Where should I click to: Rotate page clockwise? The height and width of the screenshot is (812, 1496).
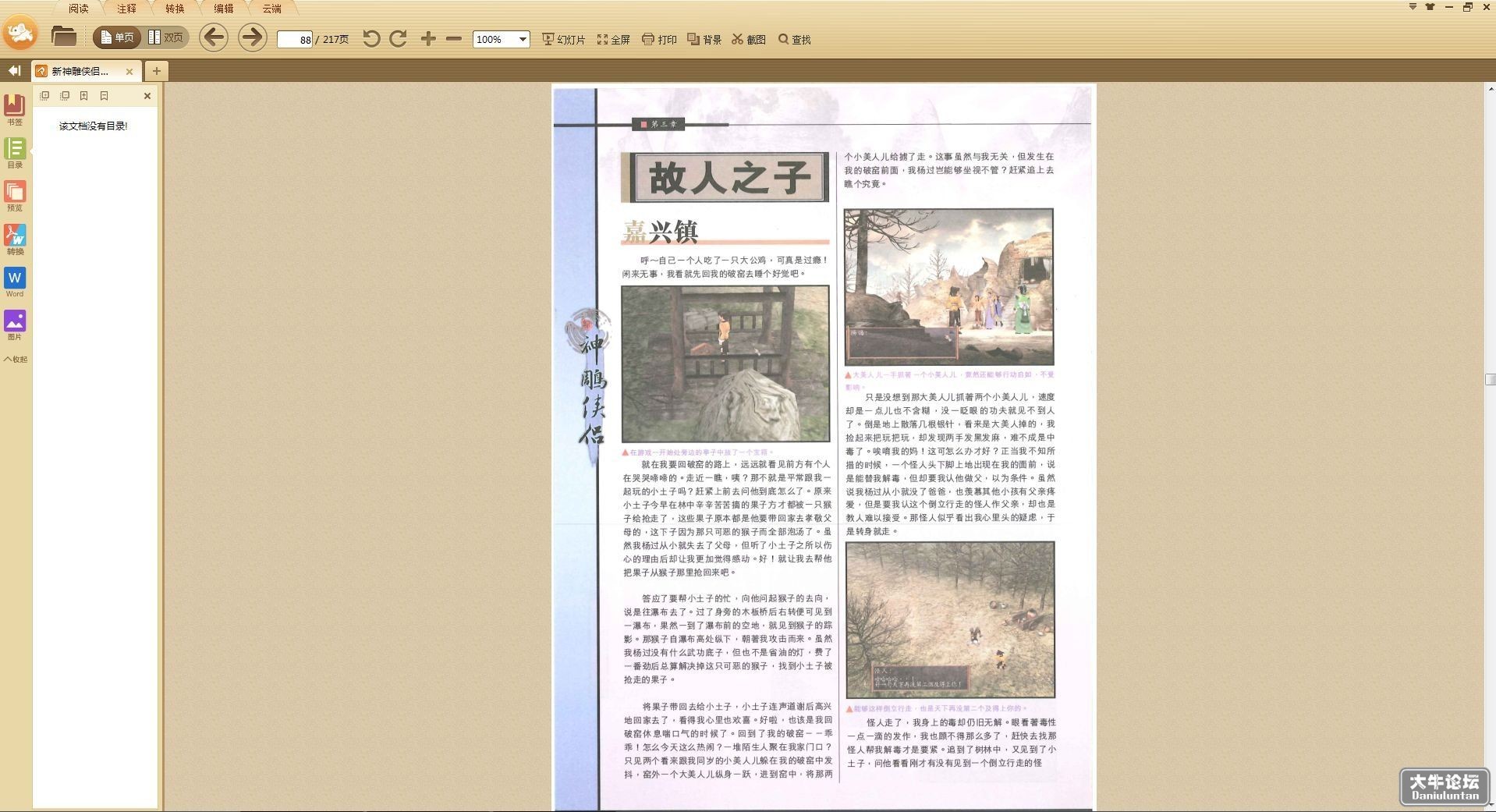click(398, 38)
